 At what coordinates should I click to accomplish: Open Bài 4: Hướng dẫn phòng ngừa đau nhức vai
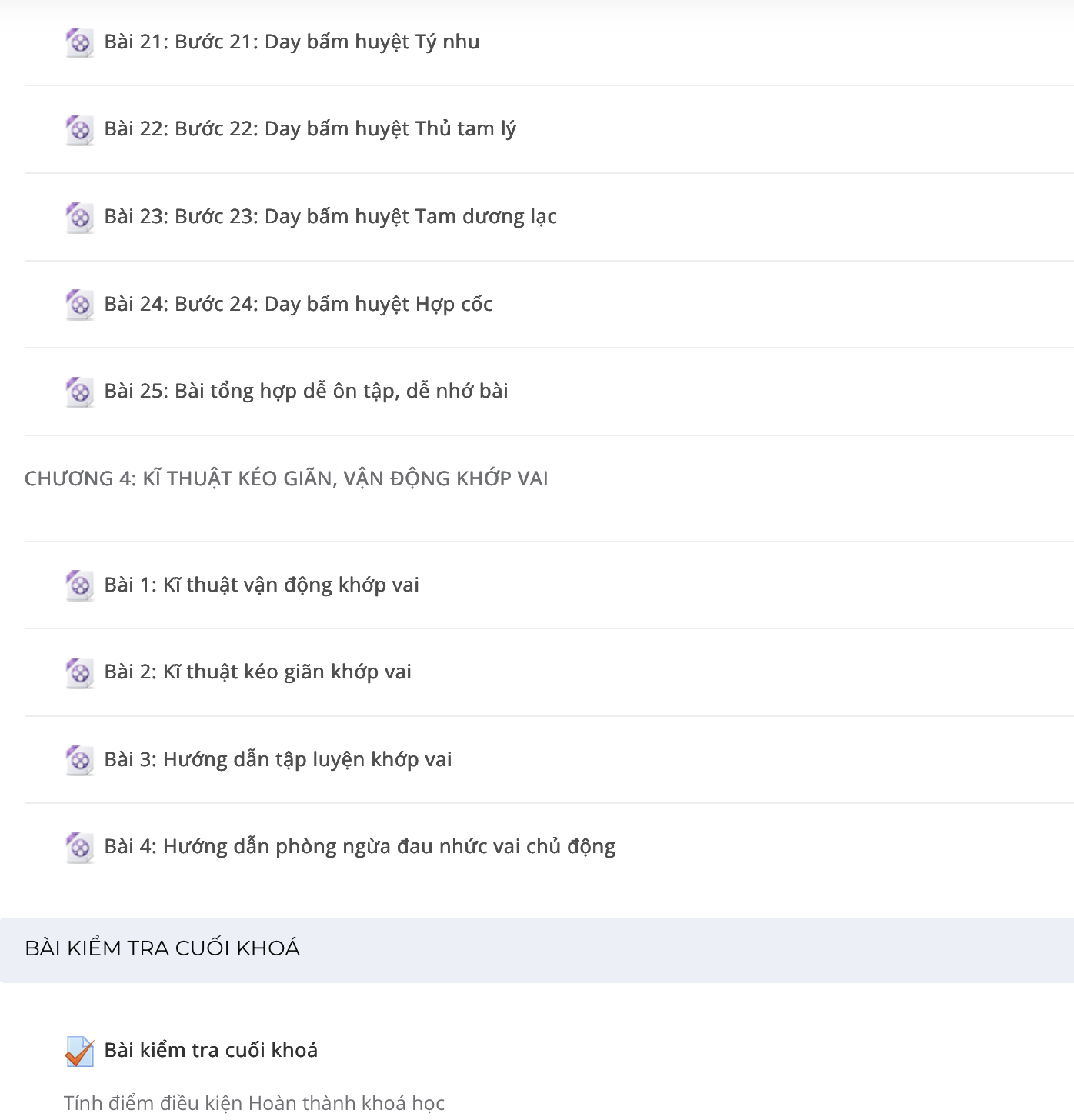pyautogui.click(x=360, y=846)
